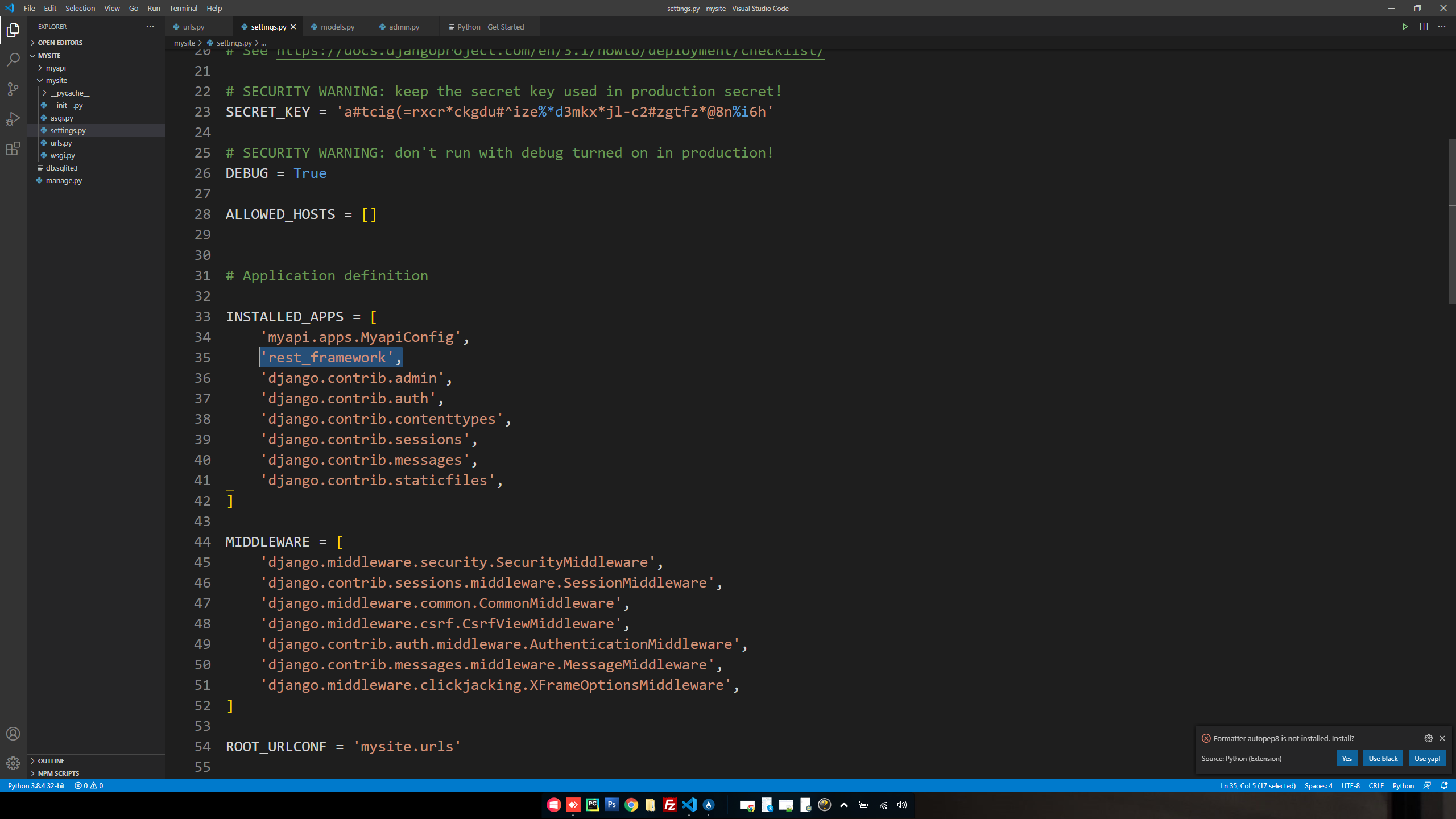Expand the NPM SCRIPTS section
The image size is (1456, 819).
[x=96, y=773]
